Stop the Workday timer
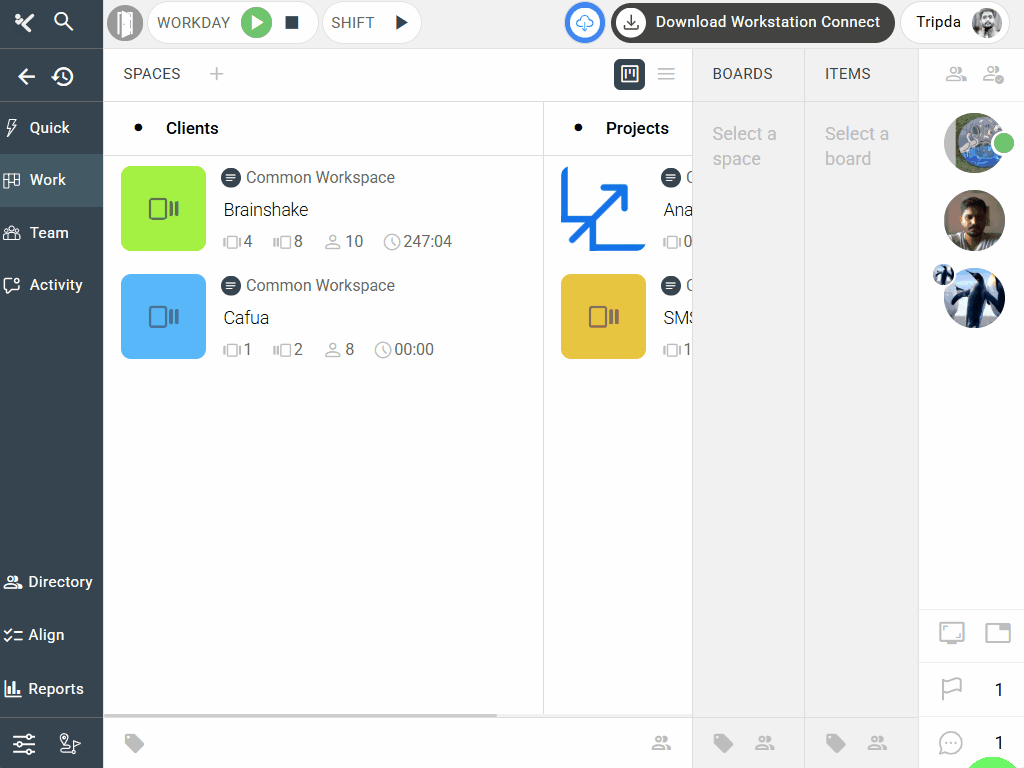1024x768 pixels. point(292,22)
